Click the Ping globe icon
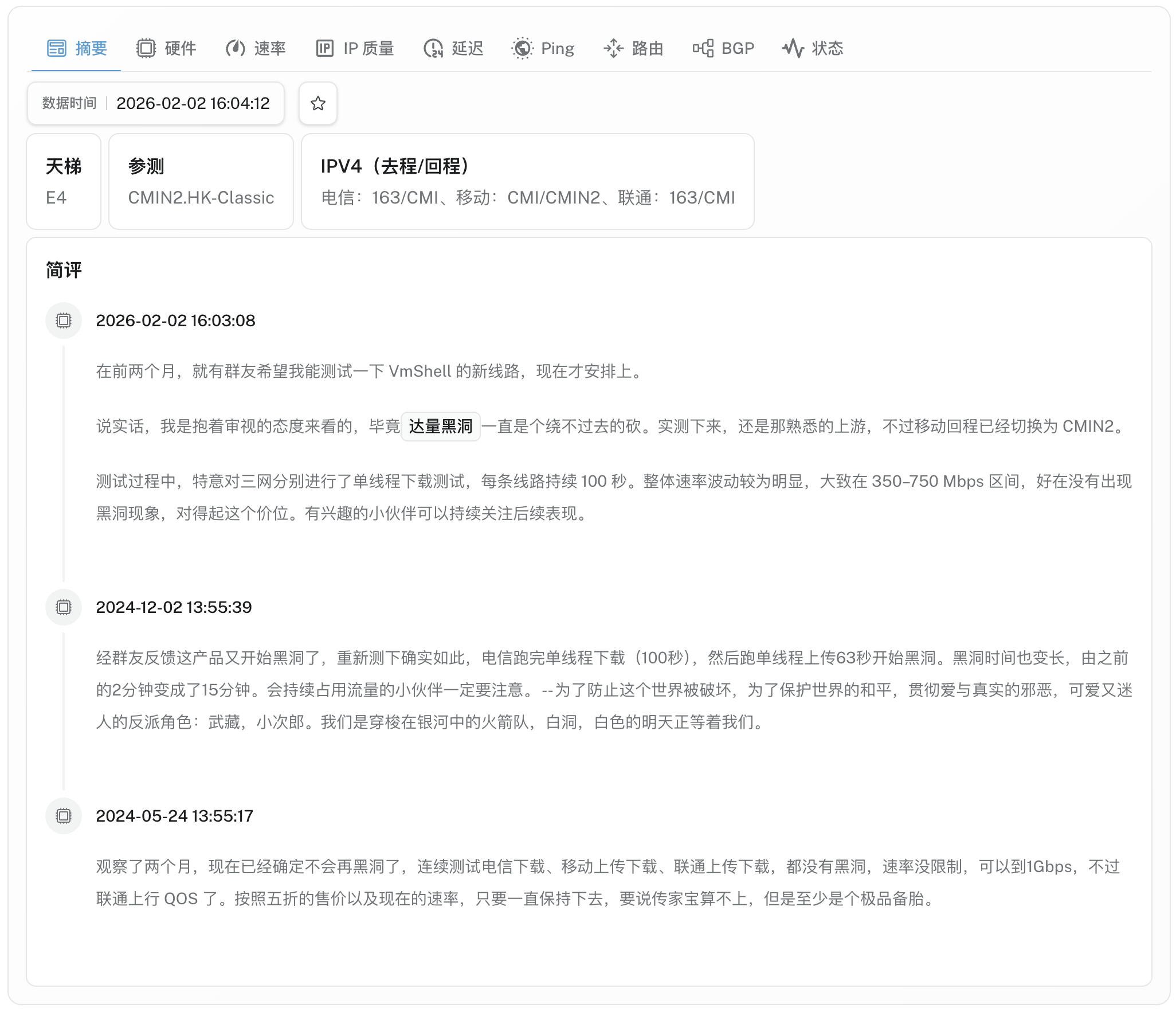1176x1016 pixels. (522, 48)
